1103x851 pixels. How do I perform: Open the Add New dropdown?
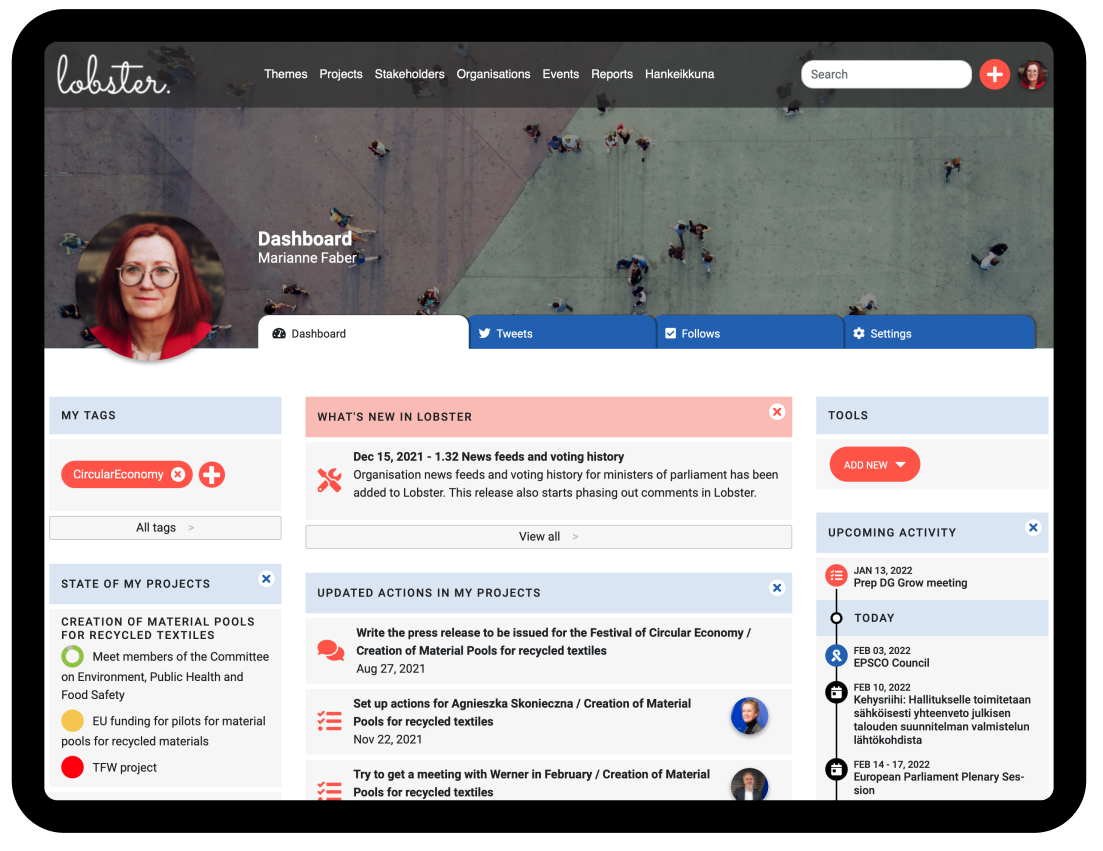[x=874, y=465]
